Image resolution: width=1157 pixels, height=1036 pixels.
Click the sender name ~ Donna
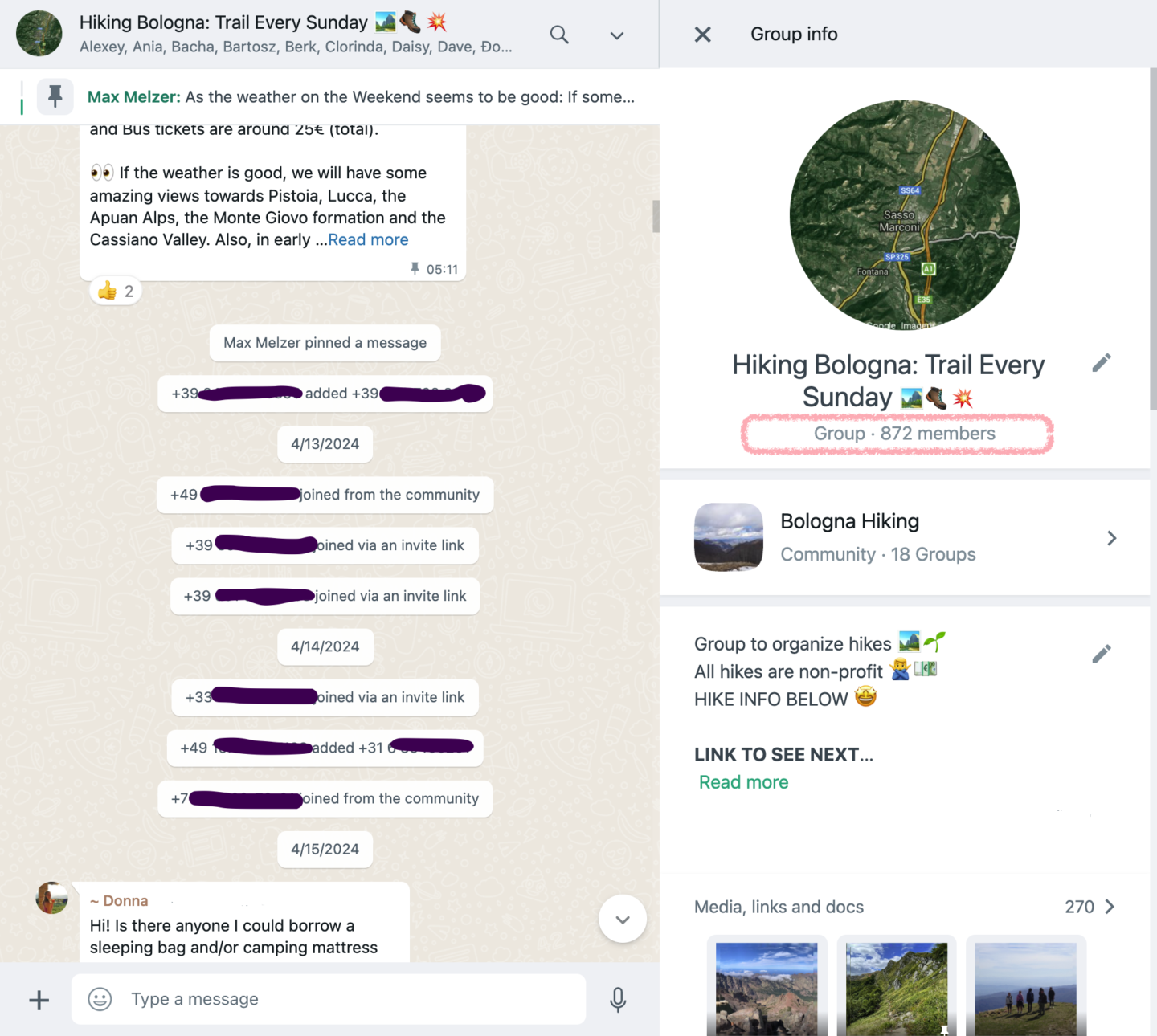119,901
